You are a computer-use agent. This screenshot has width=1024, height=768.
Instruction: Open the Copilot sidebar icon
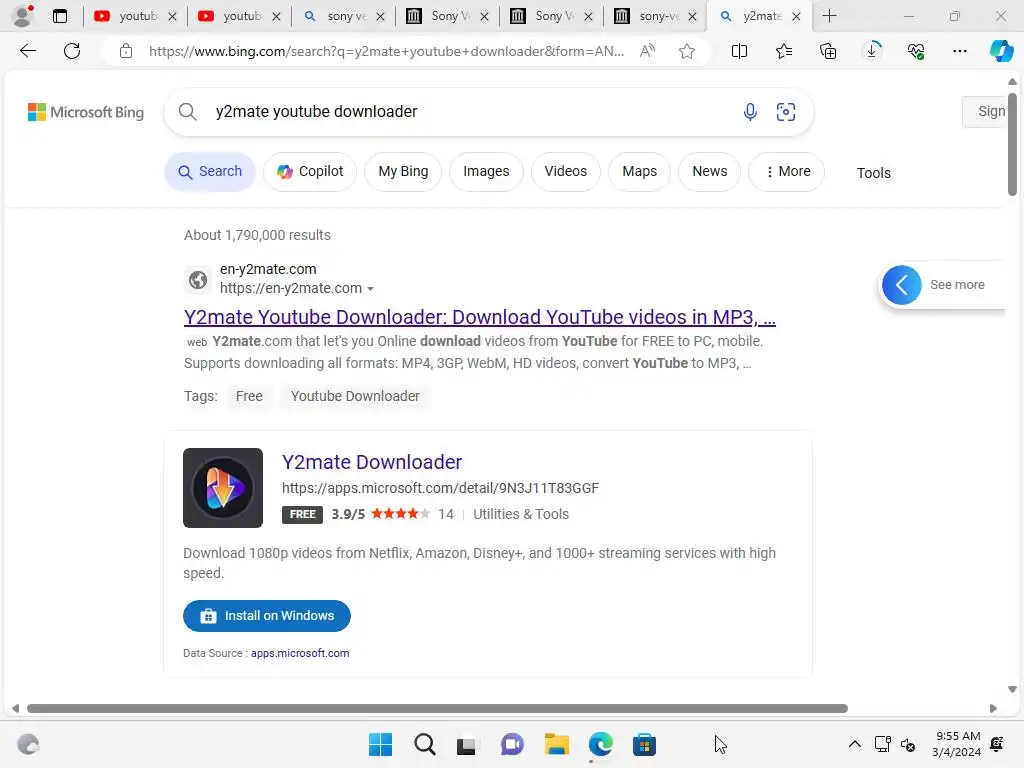coord(1001,51)
